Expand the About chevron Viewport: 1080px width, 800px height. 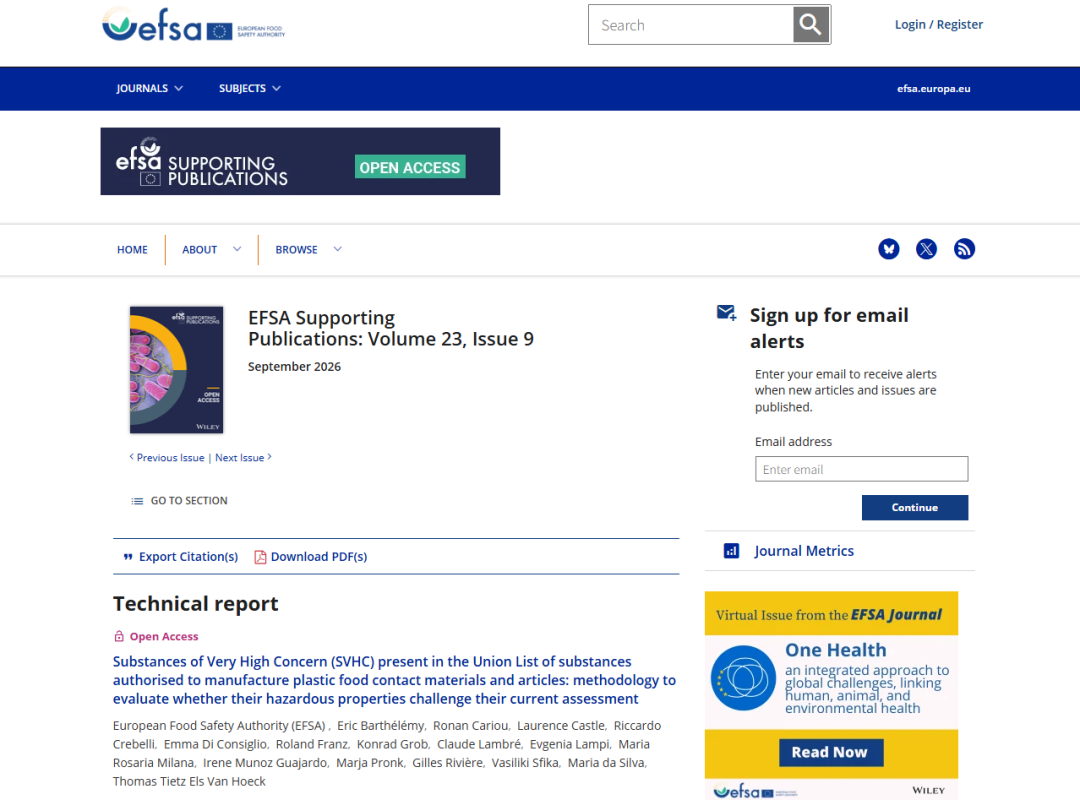tap(237, 249)
